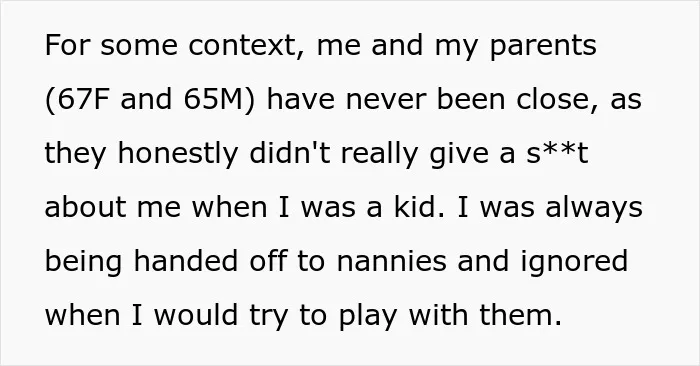Click the word "play" in last line

(x=367, y=316)
